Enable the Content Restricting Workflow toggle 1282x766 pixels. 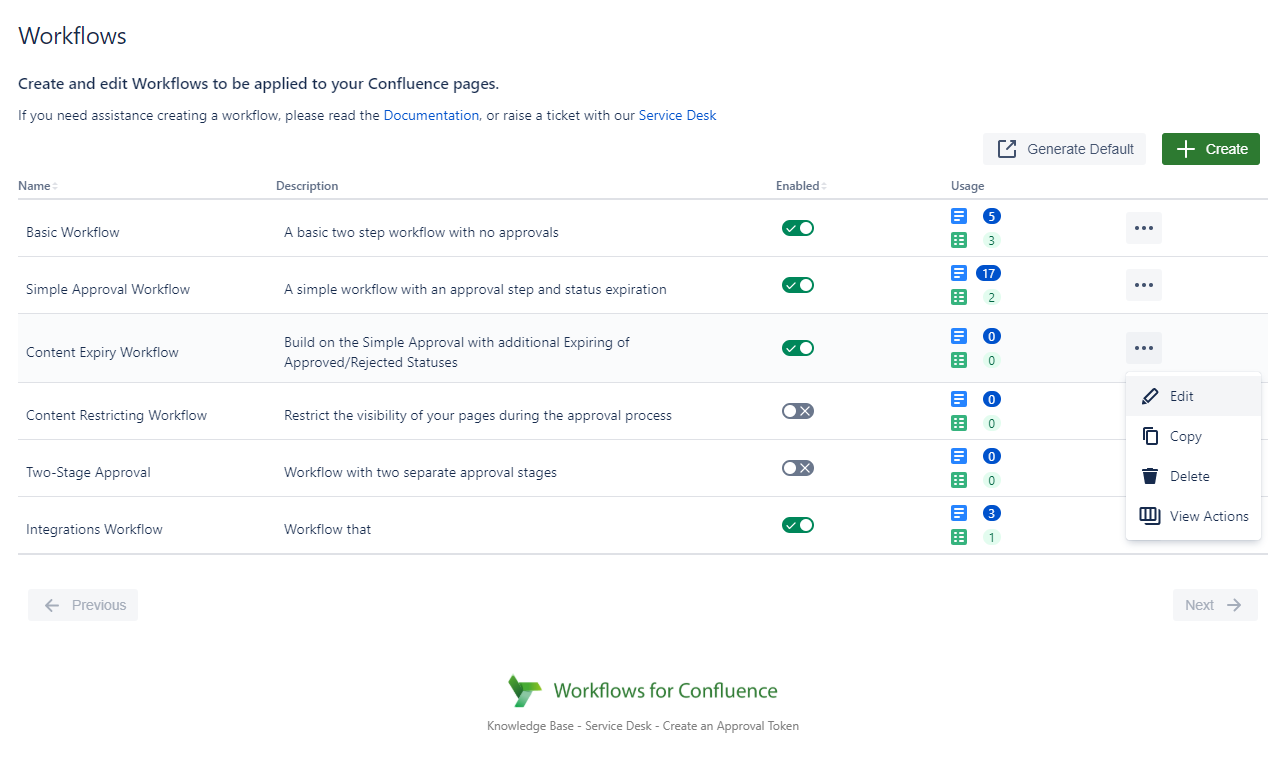click(797, 410)
